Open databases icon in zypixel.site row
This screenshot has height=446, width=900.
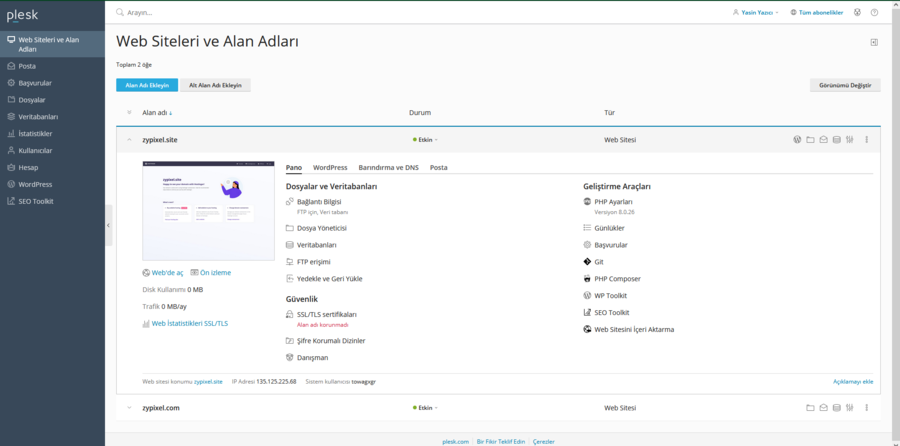(x=836, y=139)
